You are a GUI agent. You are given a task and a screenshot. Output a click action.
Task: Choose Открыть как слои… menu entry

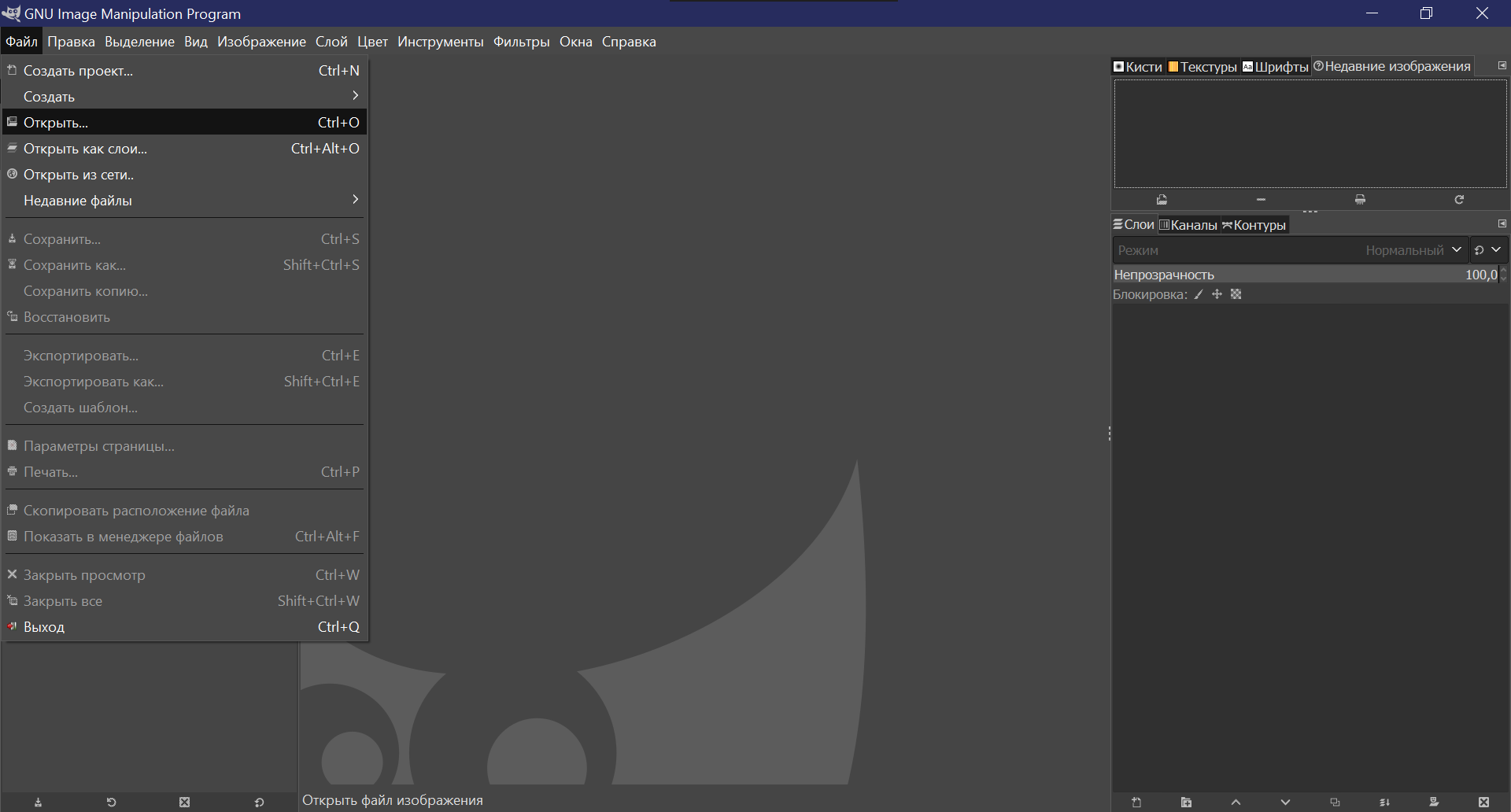point(184,148)
